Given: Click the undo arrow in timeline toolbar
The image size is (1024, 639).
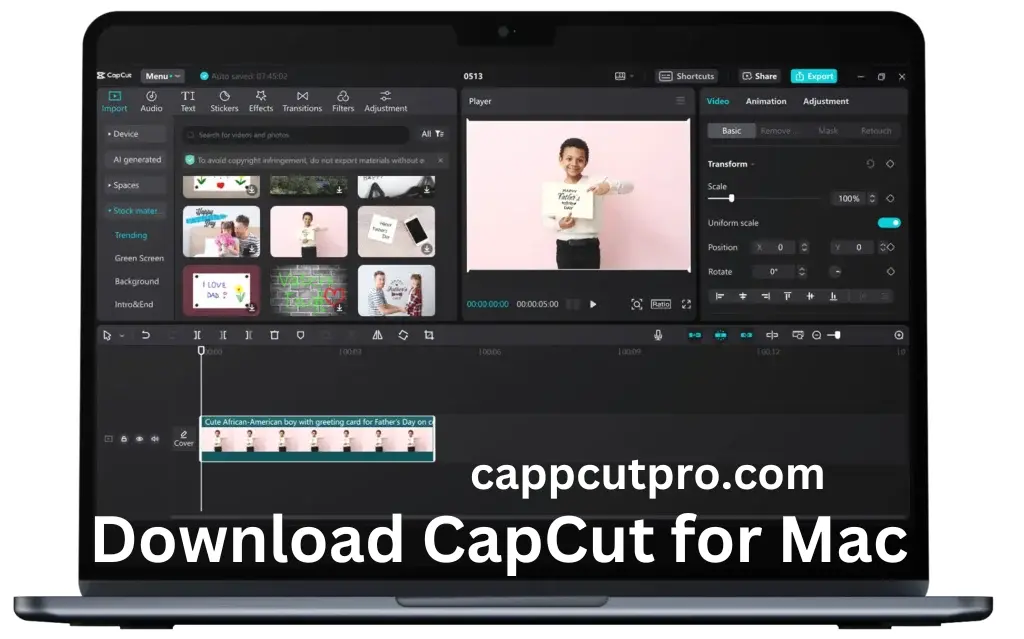Looking at the screenshot, I should coord(146,335).
